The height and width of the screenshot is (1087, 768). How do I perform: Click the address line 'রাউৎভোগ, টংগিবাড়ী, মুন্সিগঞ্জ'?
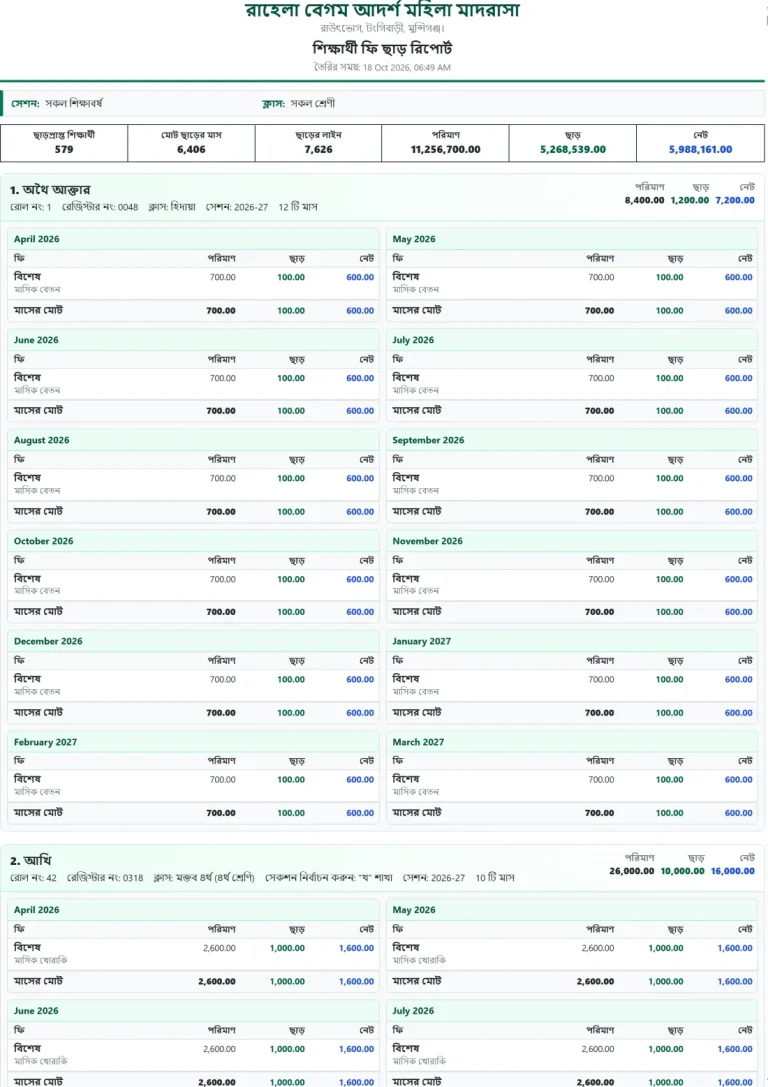[x=382, y=28]
